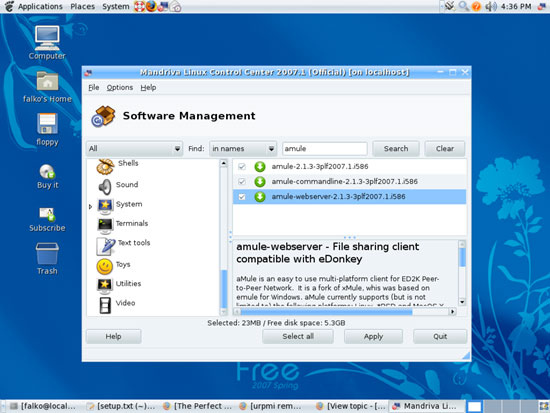Click the orange help icon in system tray
Viewport: 550px width, 413px height.
point(476,6)
